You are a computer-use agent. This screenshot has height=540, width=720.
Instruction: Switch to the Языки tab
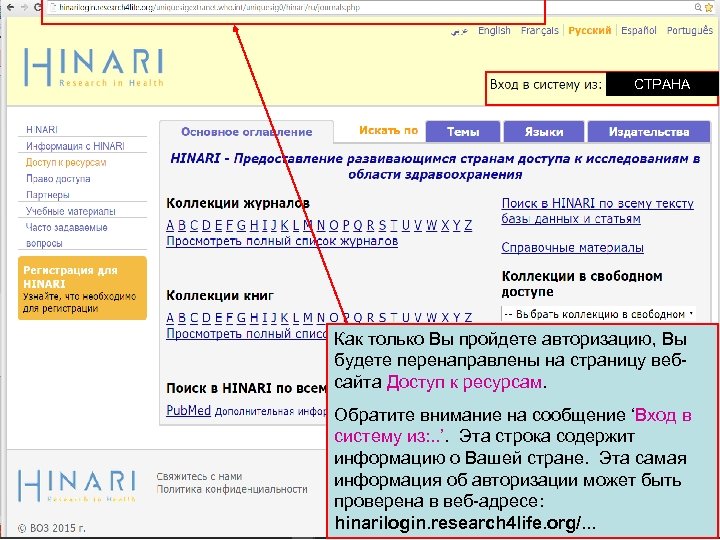point(544,132)
